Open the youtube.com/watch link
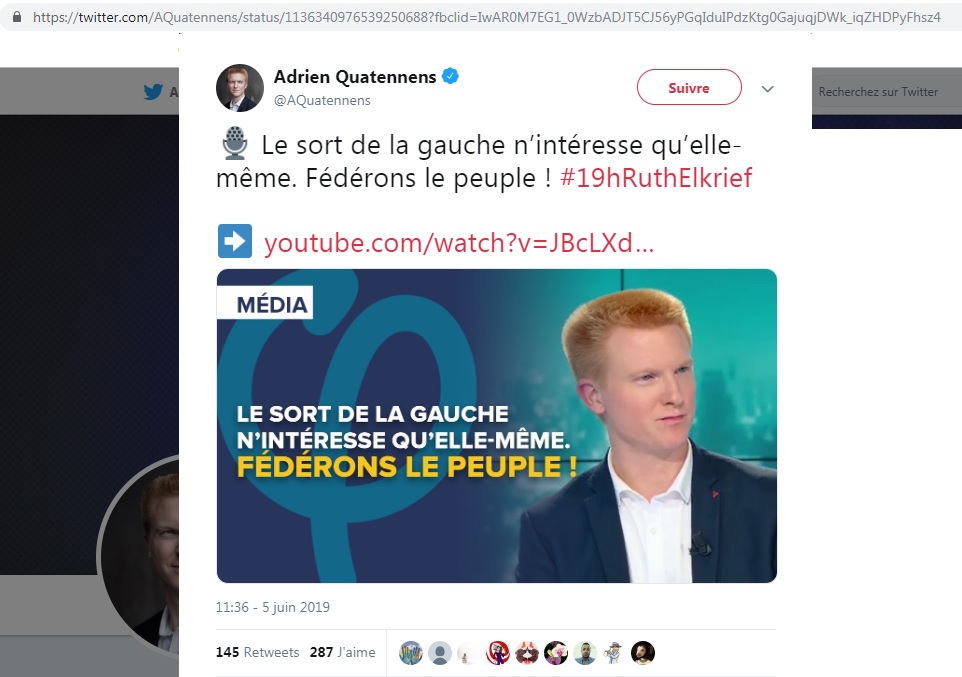Image resolution: width=962 pixels, height=677 pixels. [x=459, y=243]
